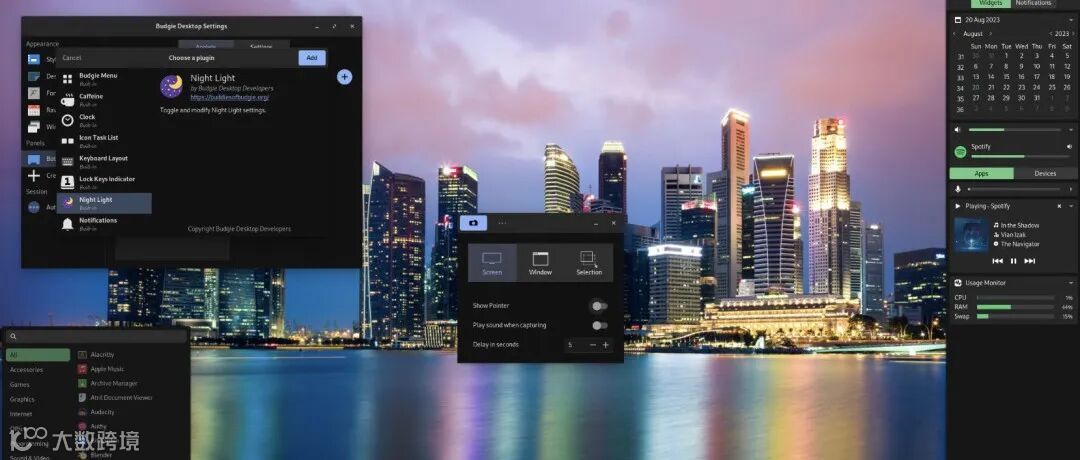
Task: Click the app menu search field
Action: (x=96, y=337)
